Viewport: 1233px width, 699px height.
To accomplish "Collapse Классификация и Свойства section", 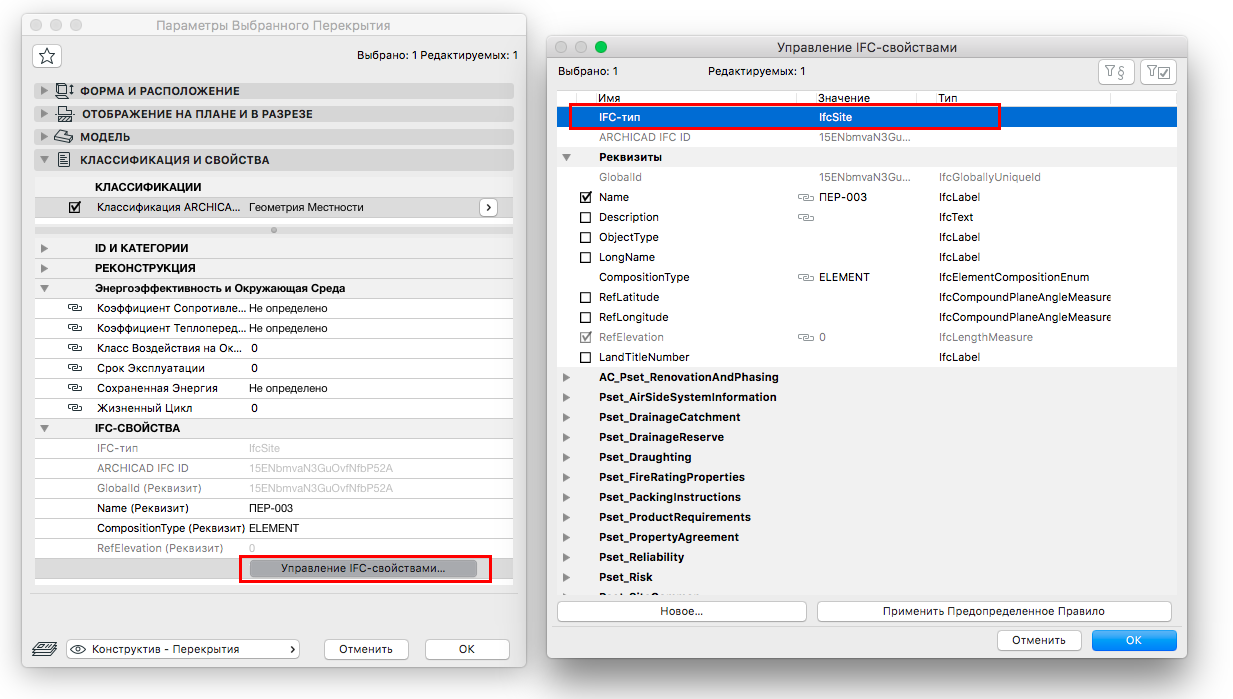I will tap(44, 160).
